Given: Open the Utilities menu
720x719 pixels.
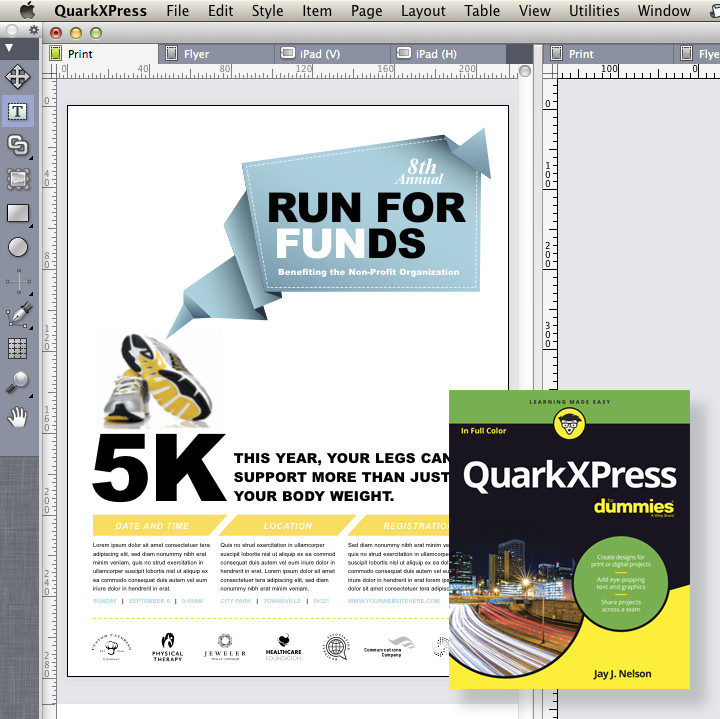Looking at the screenshot, I should click(594, 11).
